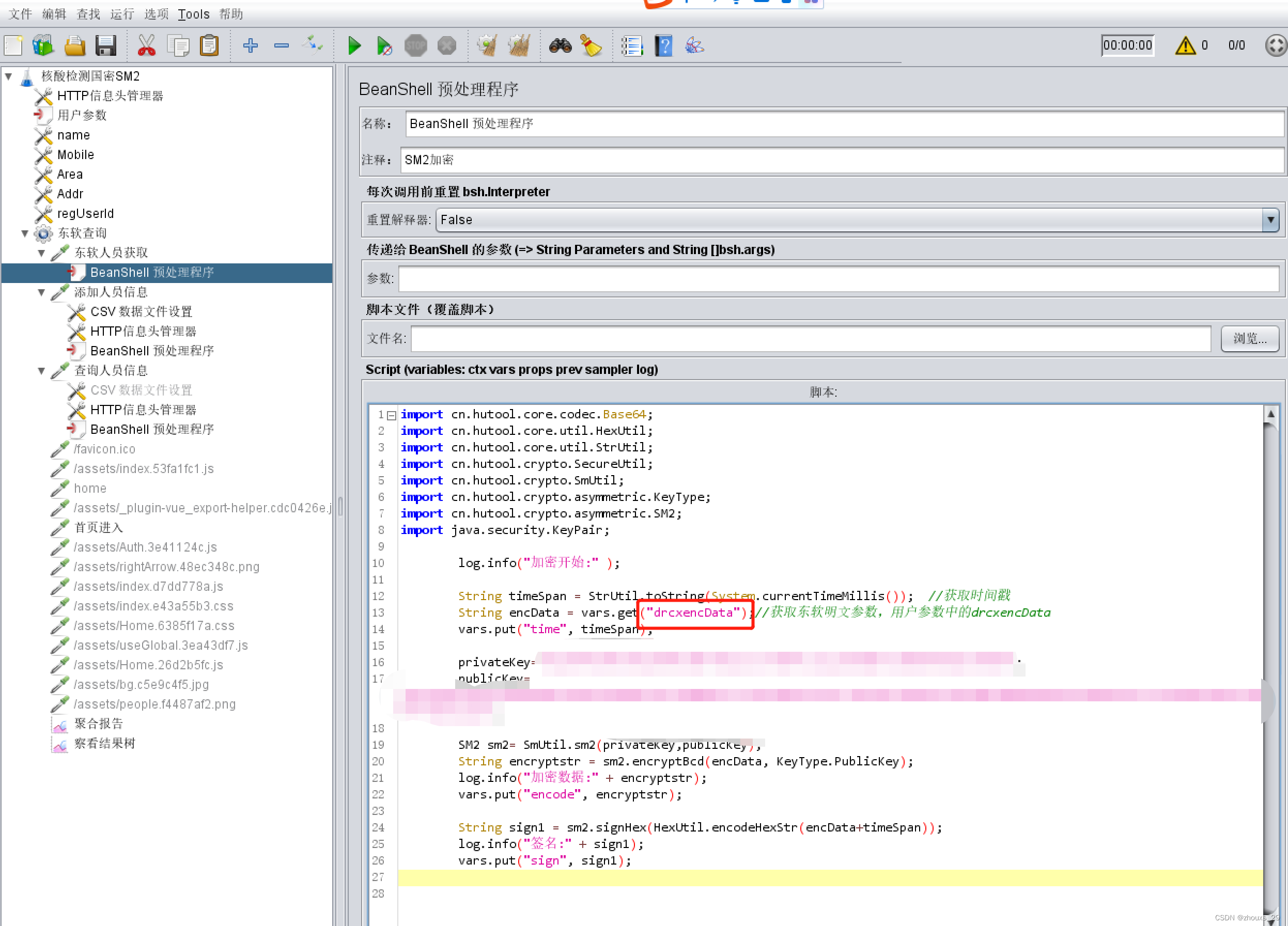Toggle code fold marker at line 1
The image size is (1288, 926).
[391, 415]
